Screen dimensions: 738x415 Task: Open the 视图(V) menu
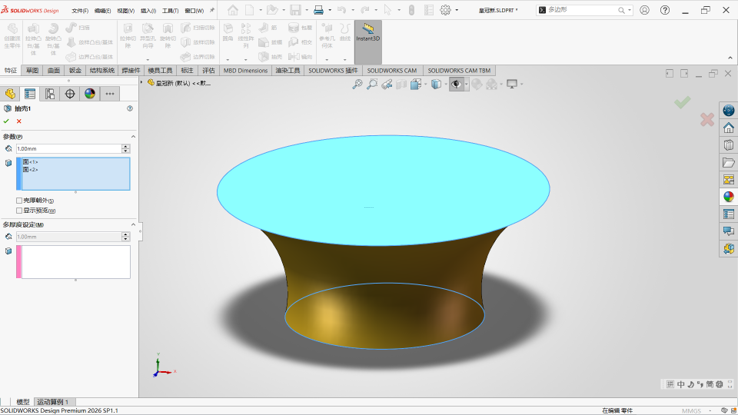(x=126, y=10)
